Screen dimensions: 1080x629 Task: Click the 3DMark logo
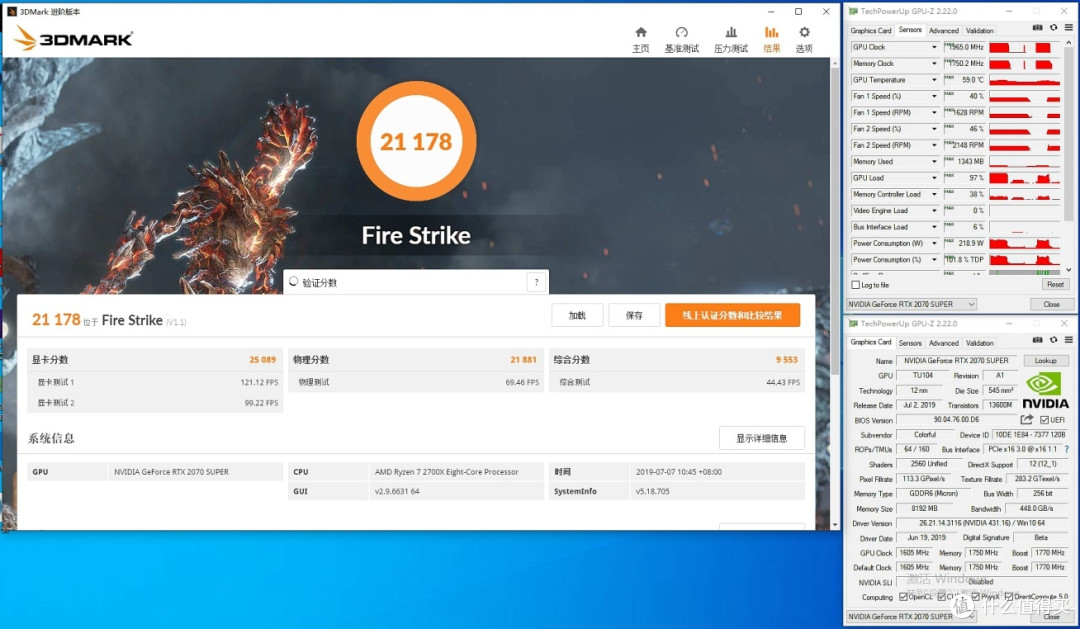(73, 38)
